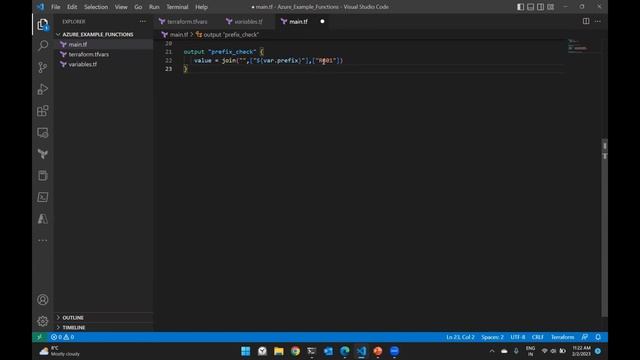
Task: Show additional activity bar views
Action: (42, 240)
